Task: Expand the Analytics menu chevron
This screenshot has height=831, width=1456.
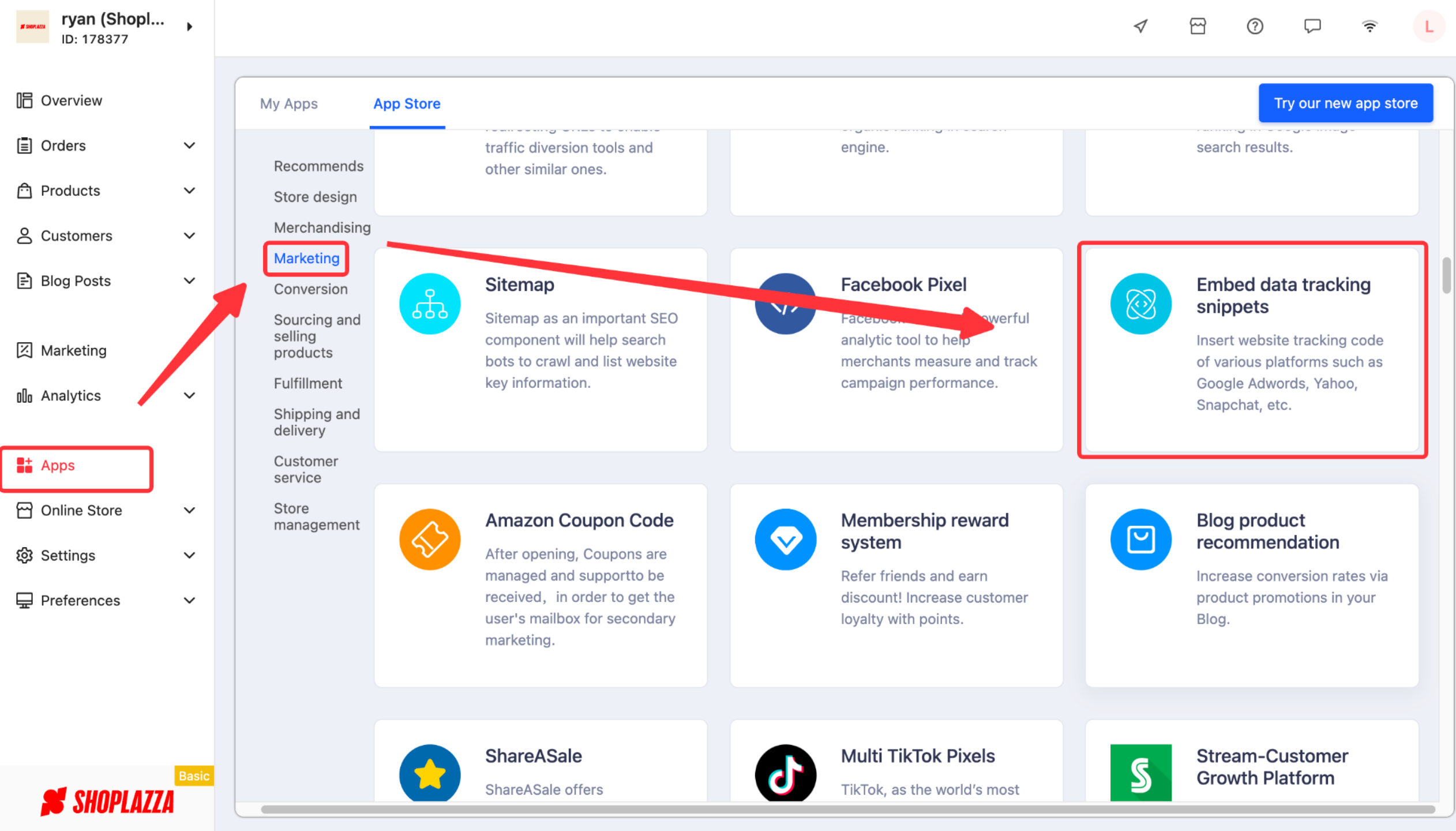Action: click(189, 395)
